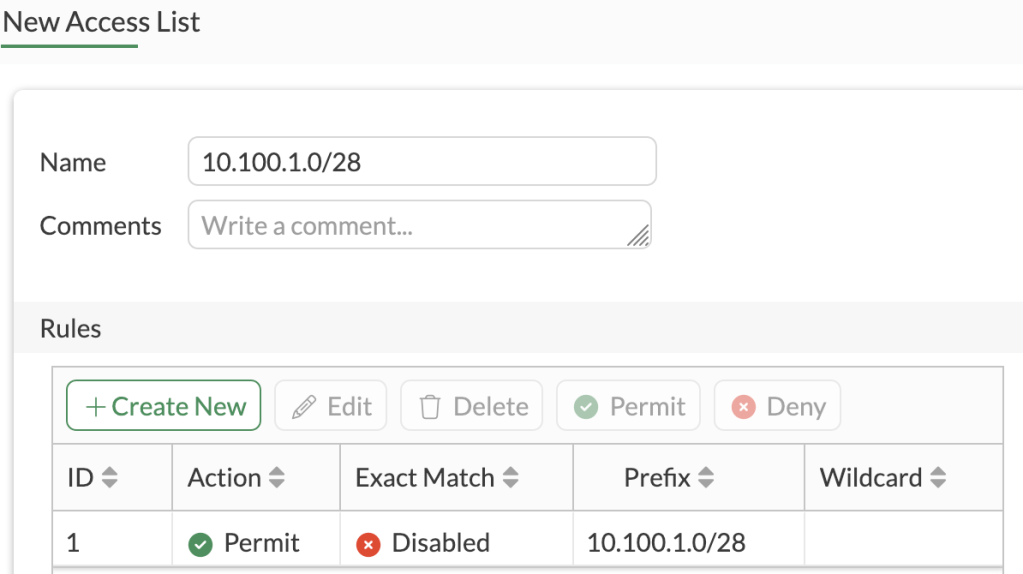1023x574 pixels.
Task: Click the Delete trash icon
Action: tap(430, 408)
